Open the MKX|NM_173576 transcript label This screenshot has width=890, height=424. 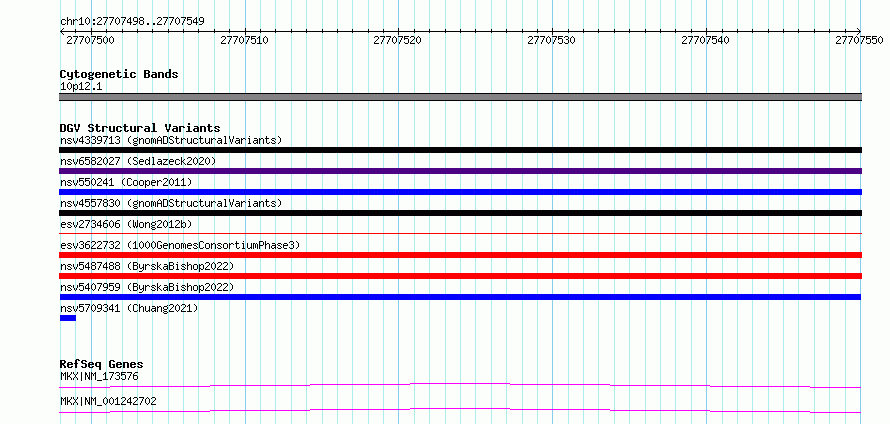99,376
